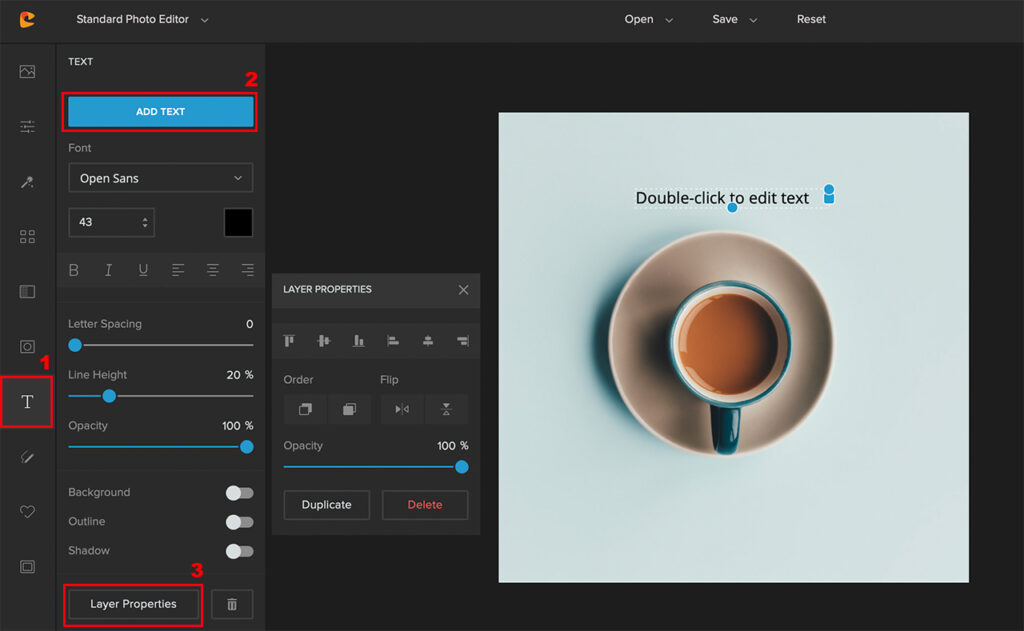Click the ADD TEXT button
Viewport: 1024px width, 631px height.
[161, 112]
